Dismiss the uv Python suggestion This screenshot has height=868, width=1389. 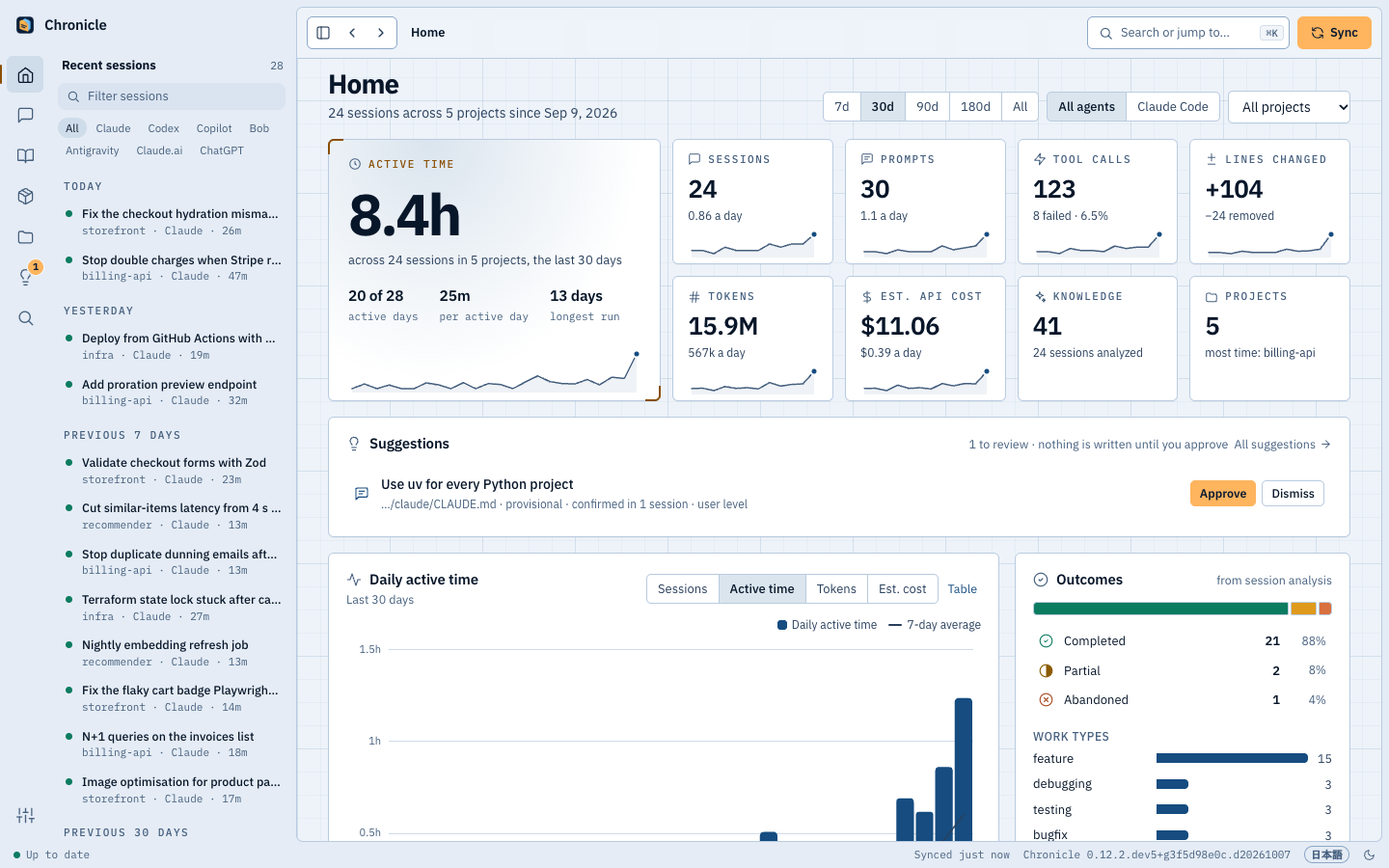1294,494
